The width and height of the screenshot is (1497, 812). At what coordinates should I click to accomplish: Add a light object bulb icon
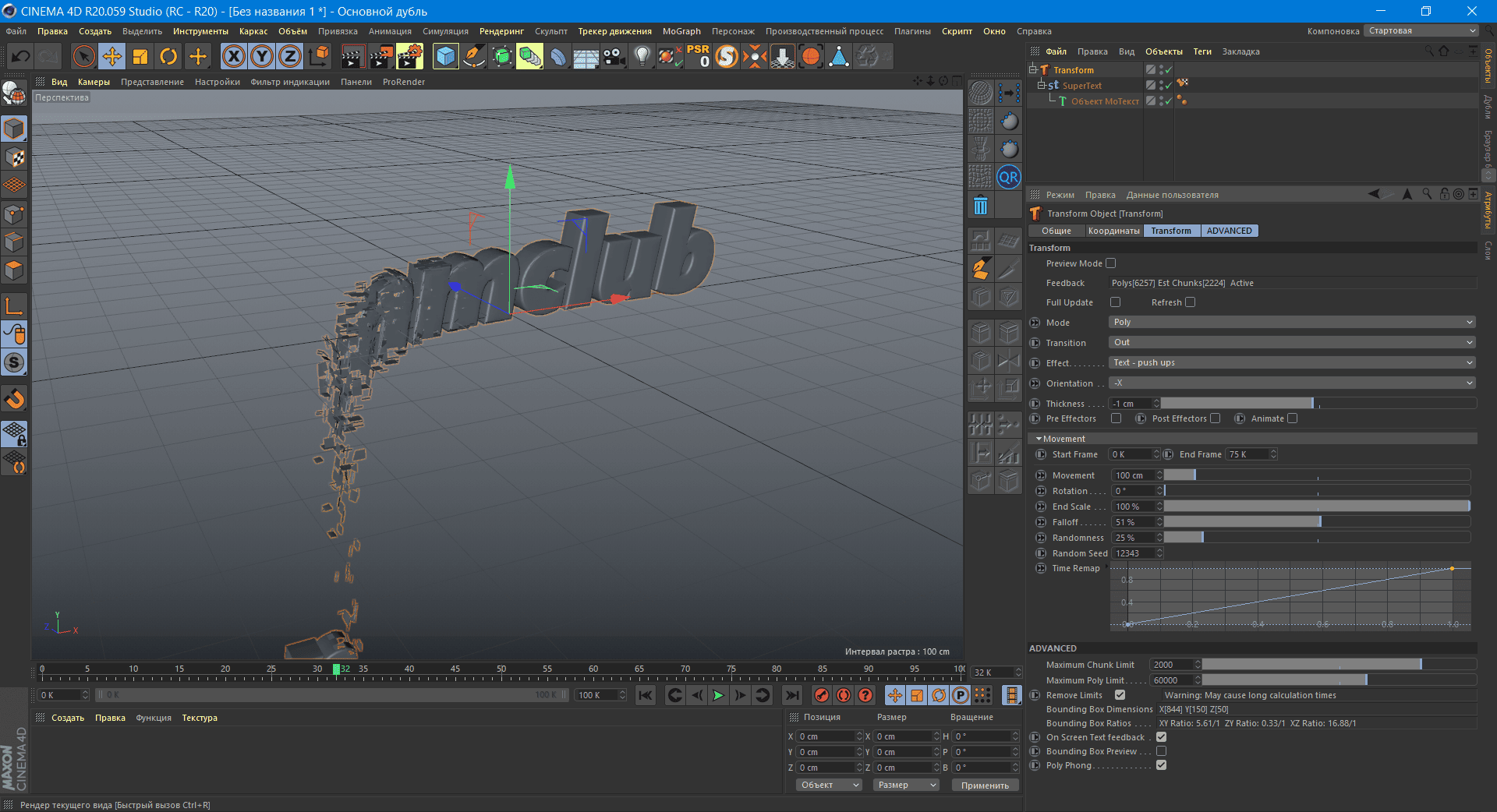[x=642, y=56]
